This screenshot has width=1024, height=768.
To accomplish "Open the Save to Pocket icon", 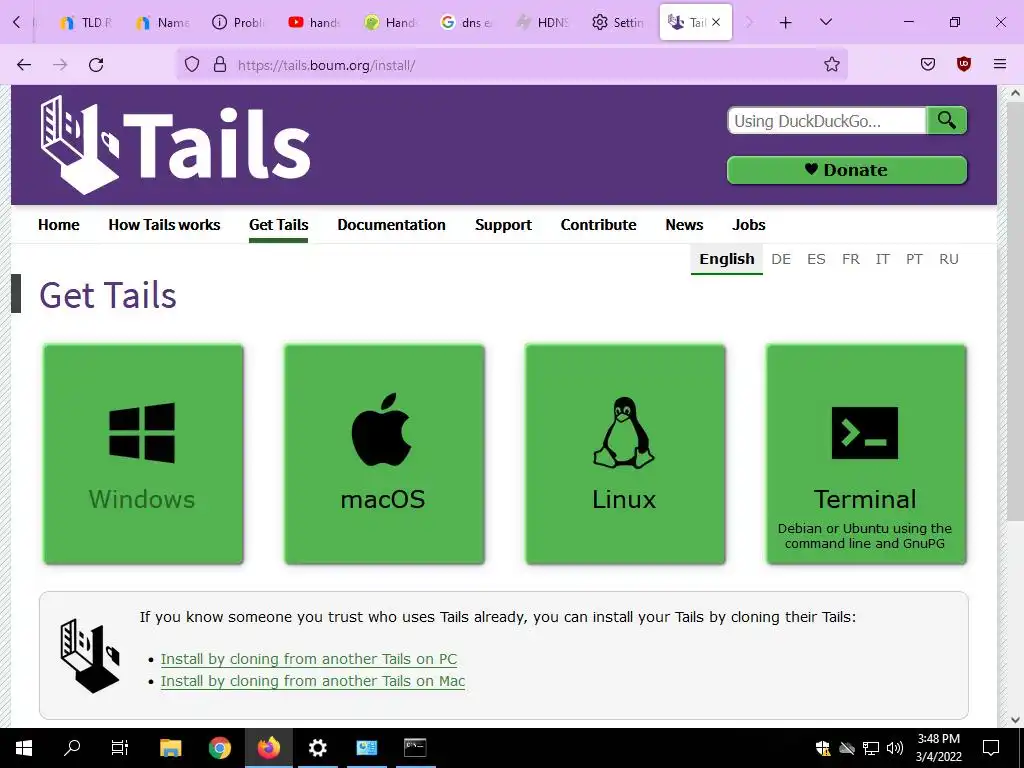I will coord(927,64).
